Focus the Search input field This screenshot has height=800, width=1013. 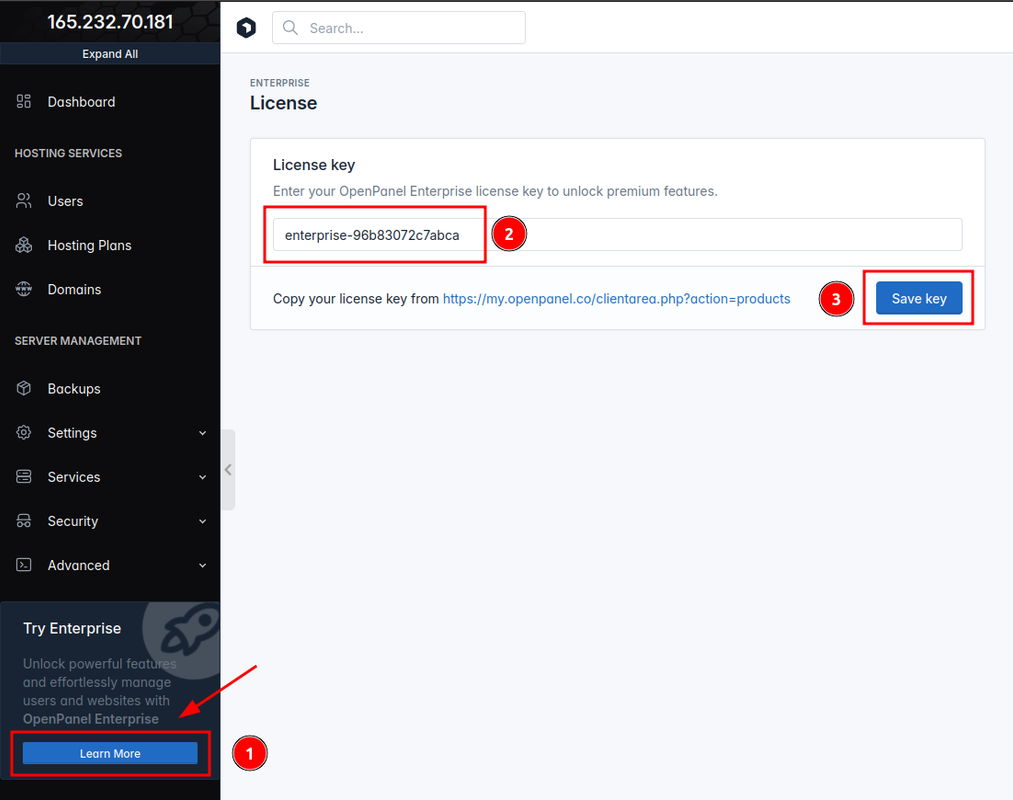pyautogui.click(x=399, y=28)
